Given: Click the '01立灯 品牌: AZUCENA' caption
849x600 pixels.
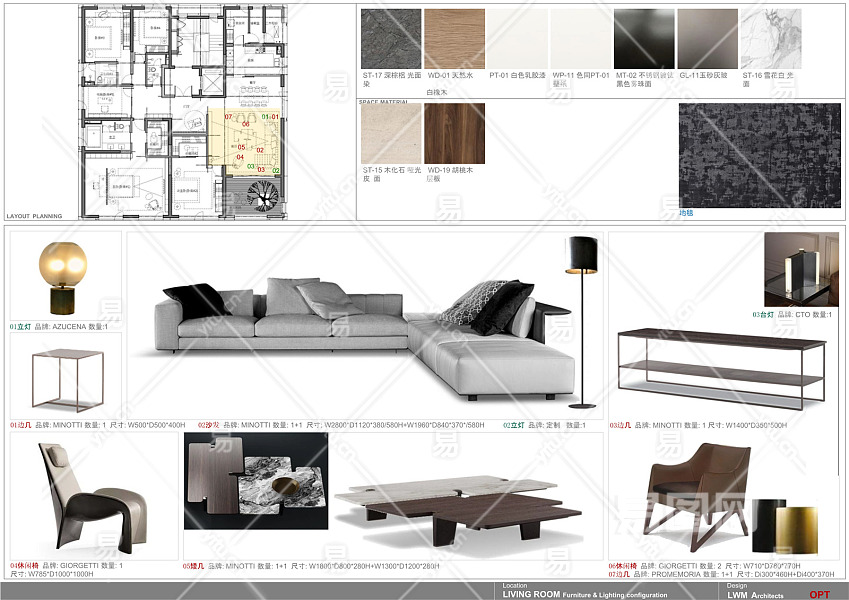Looking at the screenshot, I should click(58, 327).
